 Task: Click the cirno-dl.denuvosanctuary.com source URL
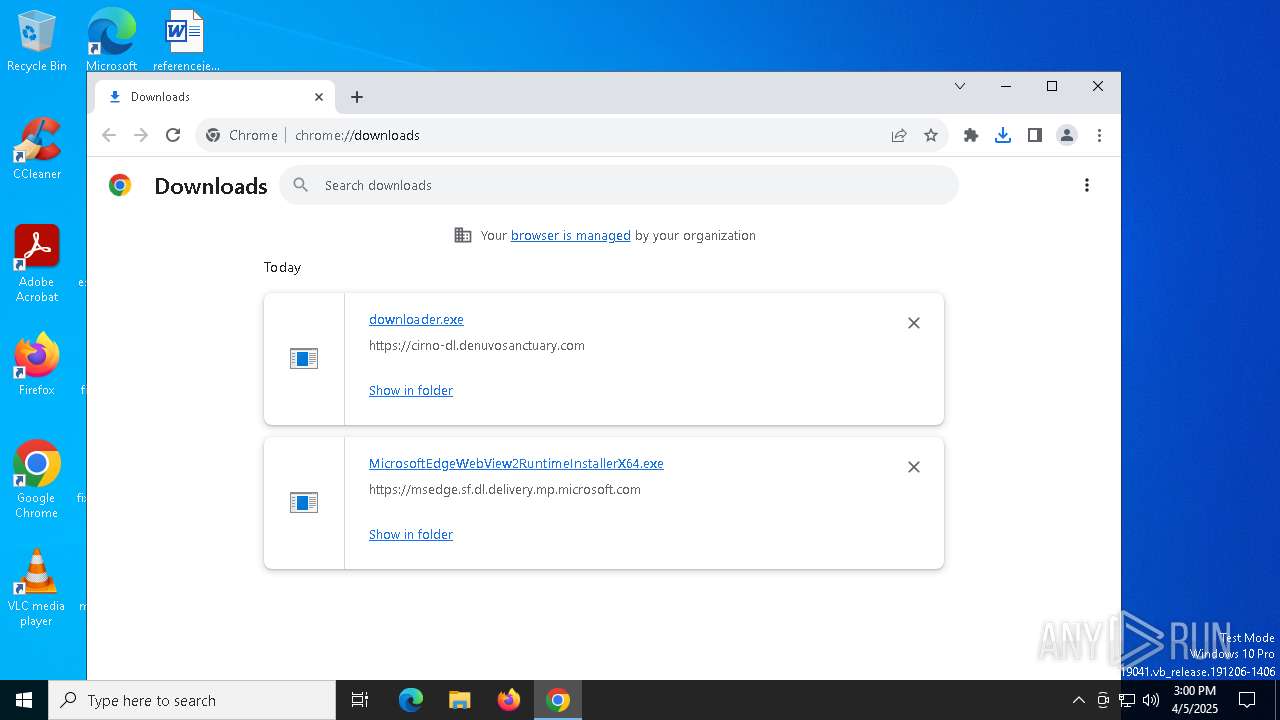[x=477, y=346]
